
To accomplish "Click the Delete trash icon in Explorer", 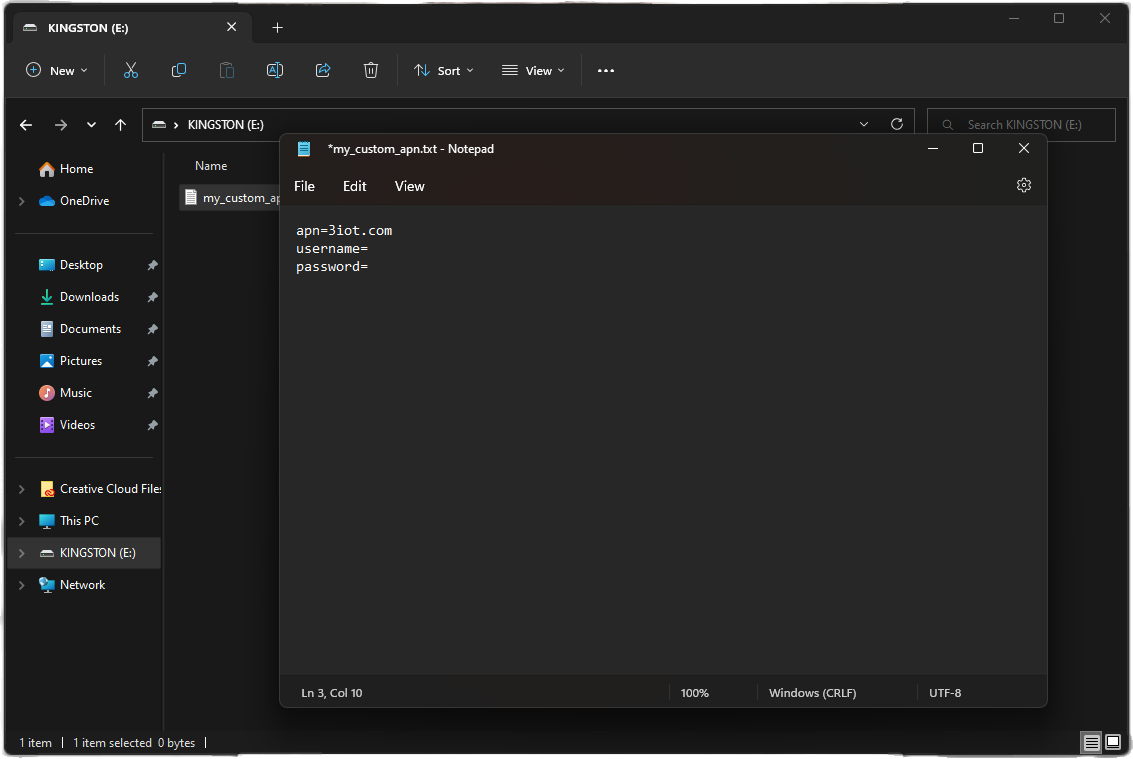I will [371, 70].
